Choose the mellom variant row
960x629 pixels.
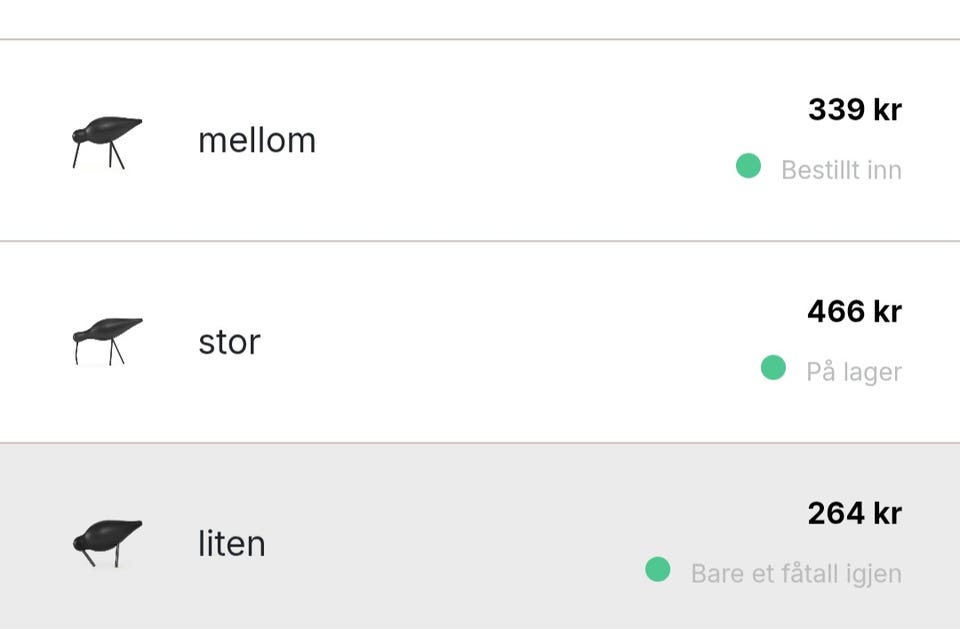pyautogui.click(x=480, y=140)
